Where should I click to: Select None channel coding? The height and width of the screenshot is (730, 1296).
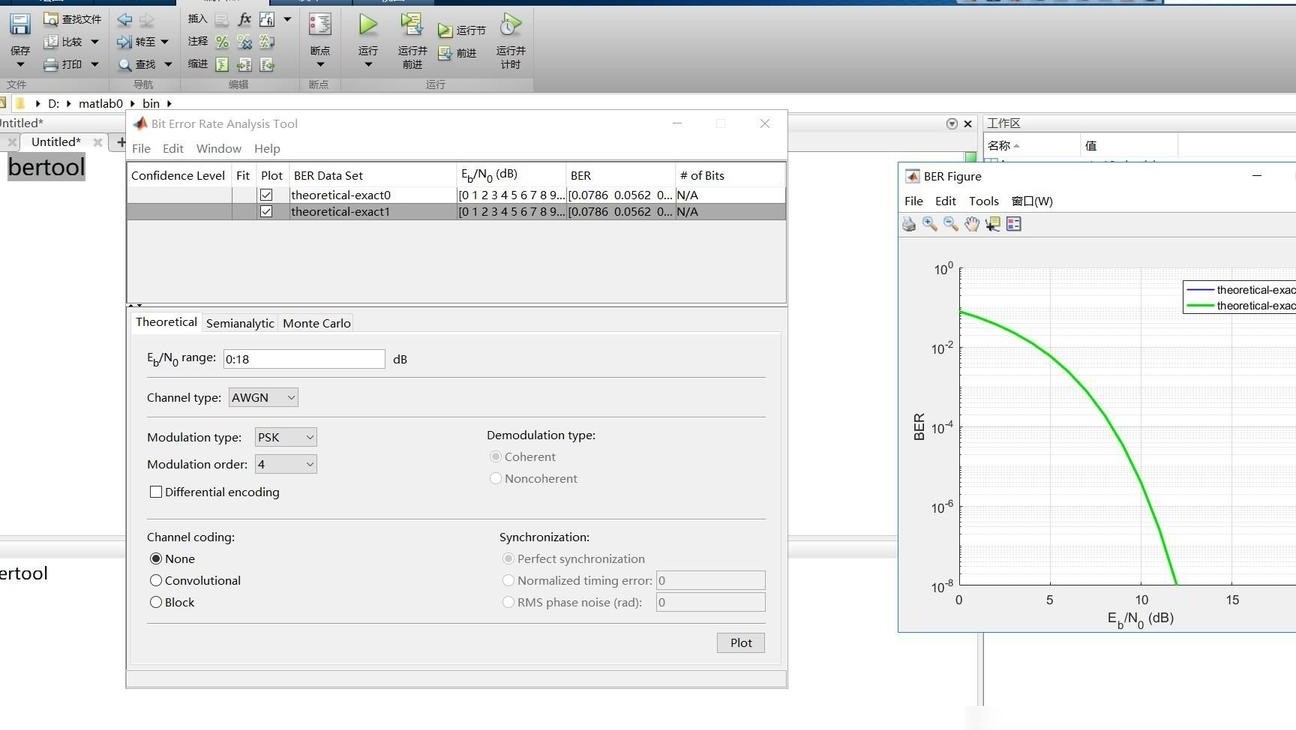click(x=156, y=559)
